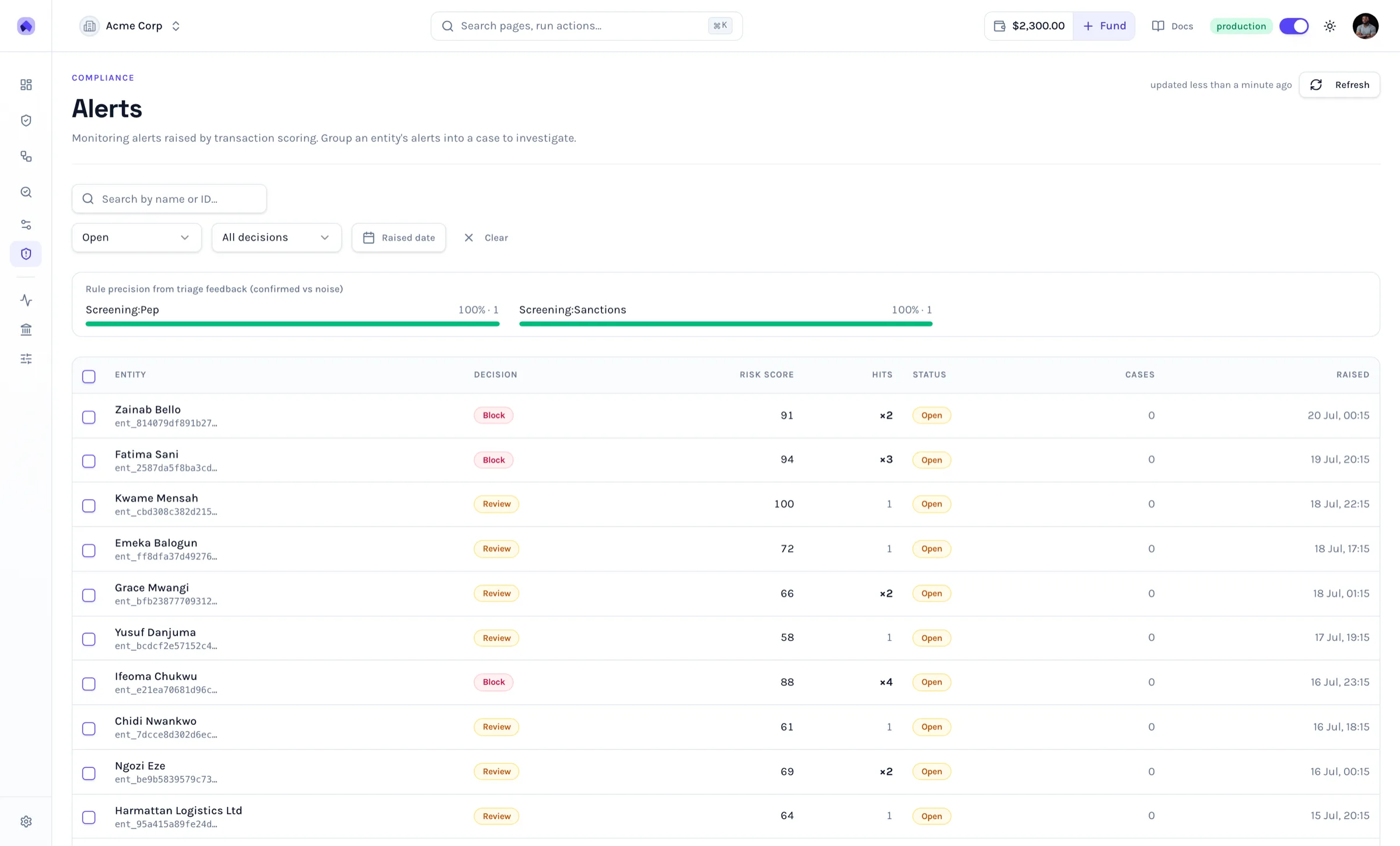Open the Open status filter dropdown
Image resolution: width=1400 pixels, height=846 pixels.
coord(136,237)
